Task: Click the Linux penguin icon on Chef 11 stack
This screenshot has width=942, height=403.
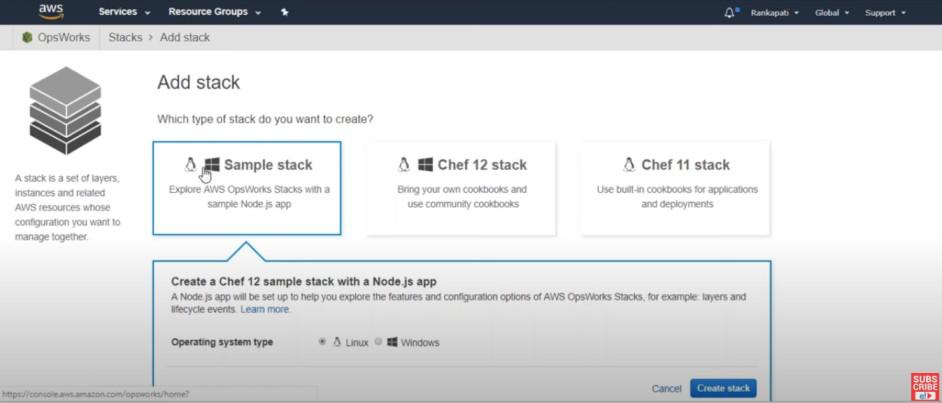Action: coord(629,165)
